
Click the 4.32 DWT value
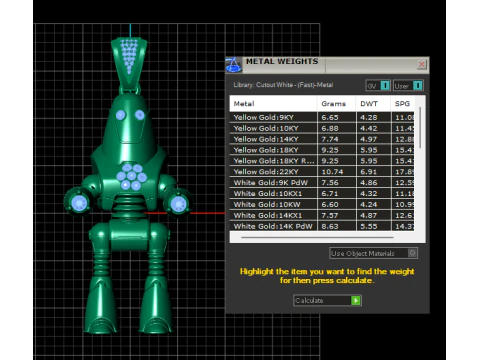pyautogui.click(x=369, y=194)
